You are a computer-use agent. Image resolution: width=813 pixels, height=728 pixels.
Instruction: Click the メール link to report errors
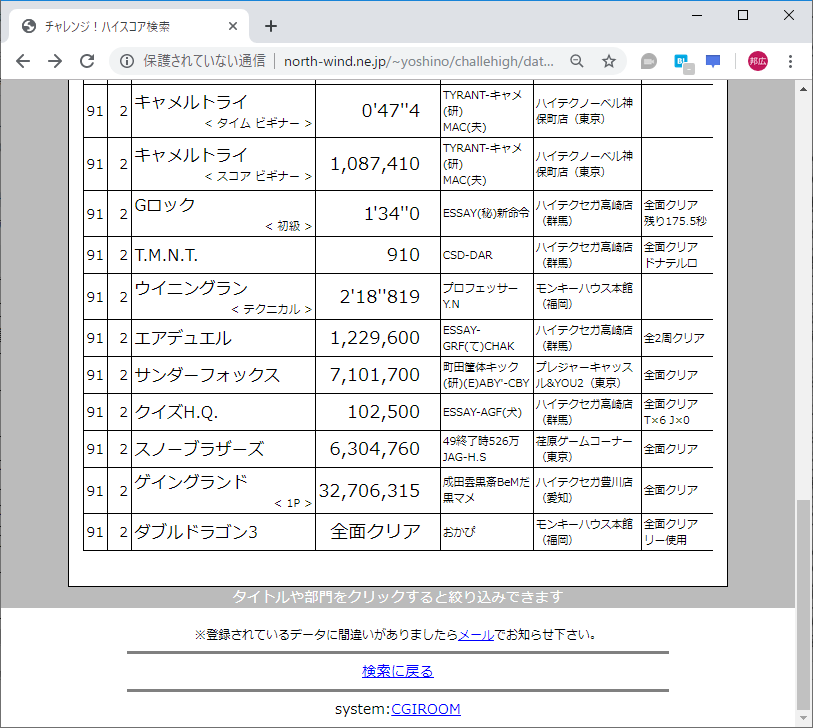coord(470,634)
